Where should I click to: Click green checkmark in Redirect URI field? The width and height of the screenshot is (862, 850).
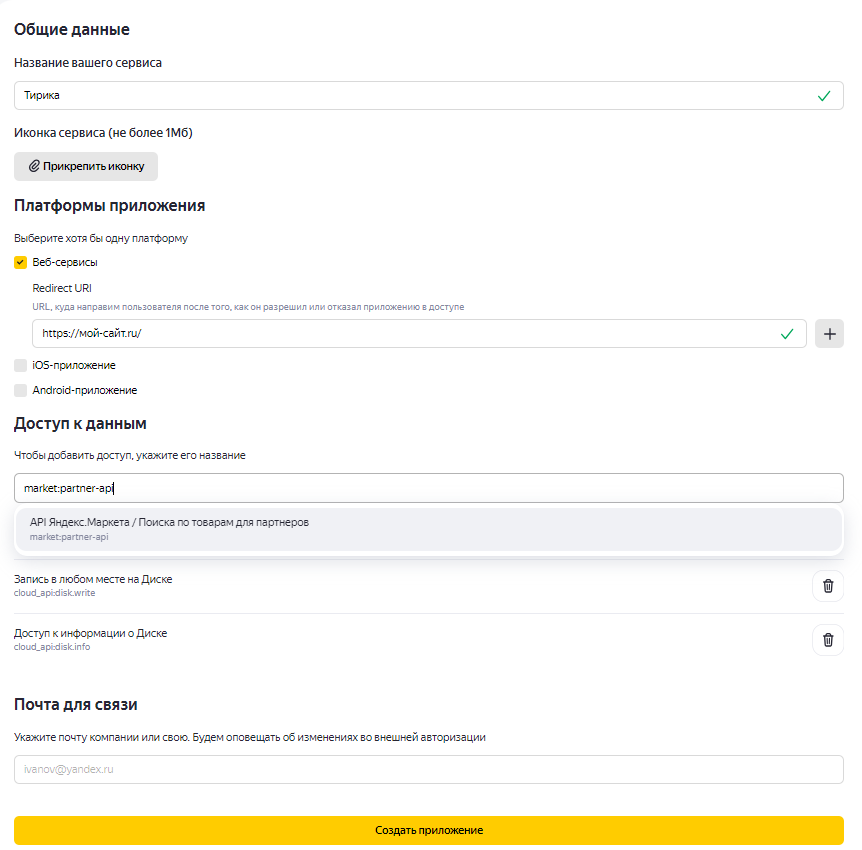(x=787, y=334)
